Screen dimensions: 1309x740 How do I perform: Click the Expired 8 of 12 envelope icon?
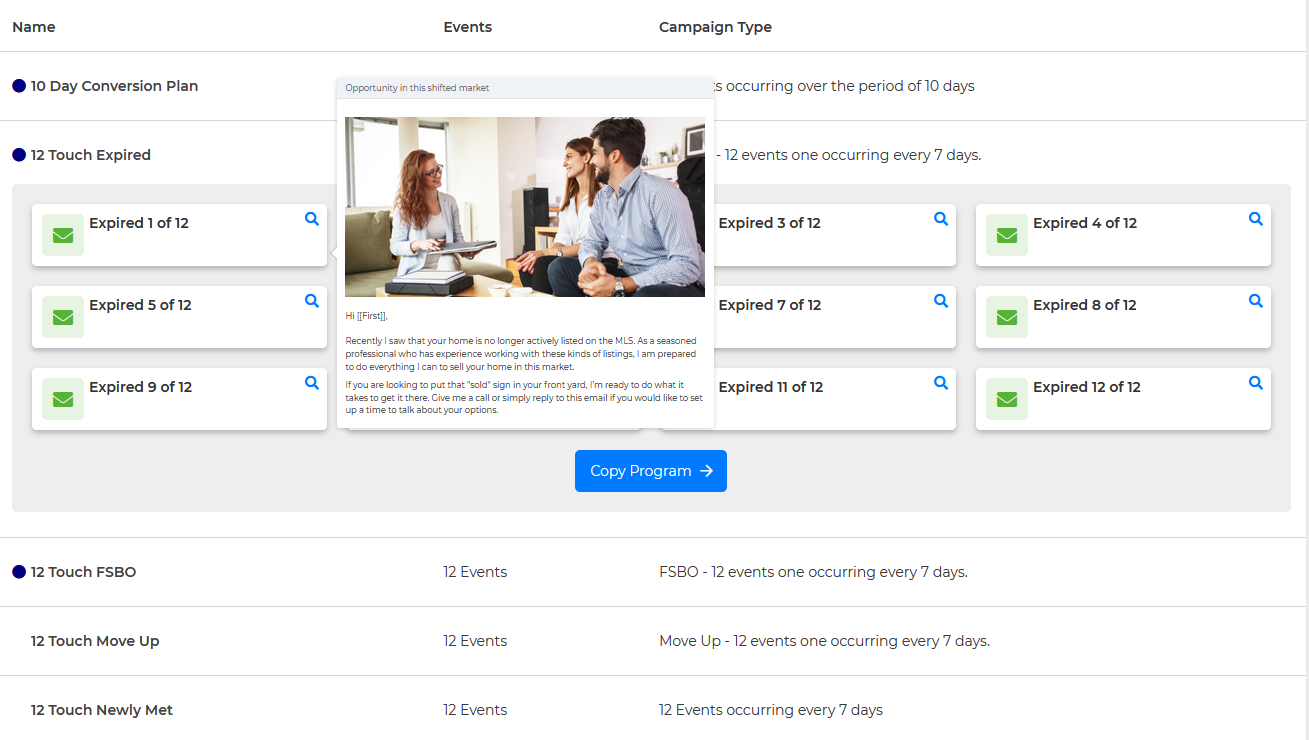click(x=1007, y=317)
